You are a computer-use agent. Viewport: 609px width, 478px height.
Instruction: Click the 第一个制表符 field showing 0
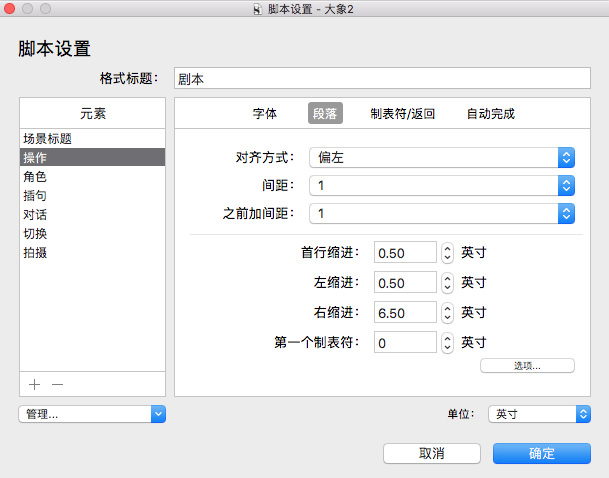click(405, 342)
